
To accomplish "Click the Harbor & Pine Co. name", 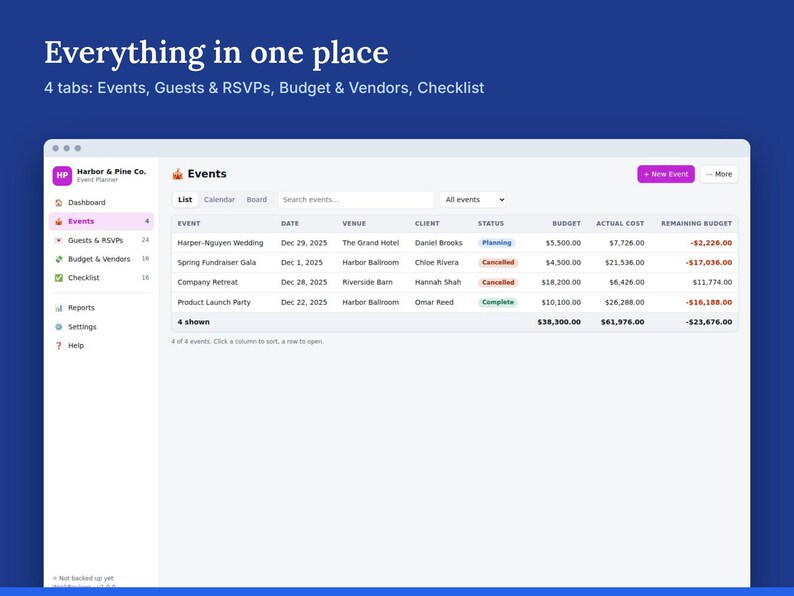I will 111,172.
